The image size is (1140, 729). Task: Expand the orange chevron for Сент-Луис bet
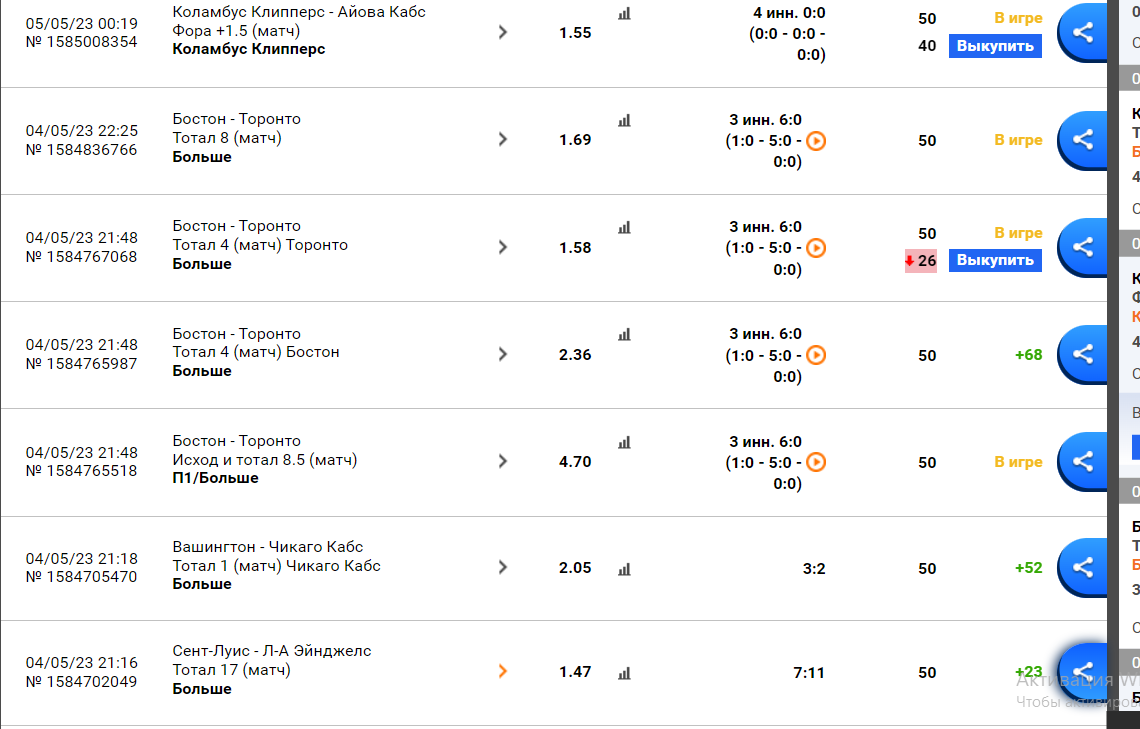coord(502,672)
